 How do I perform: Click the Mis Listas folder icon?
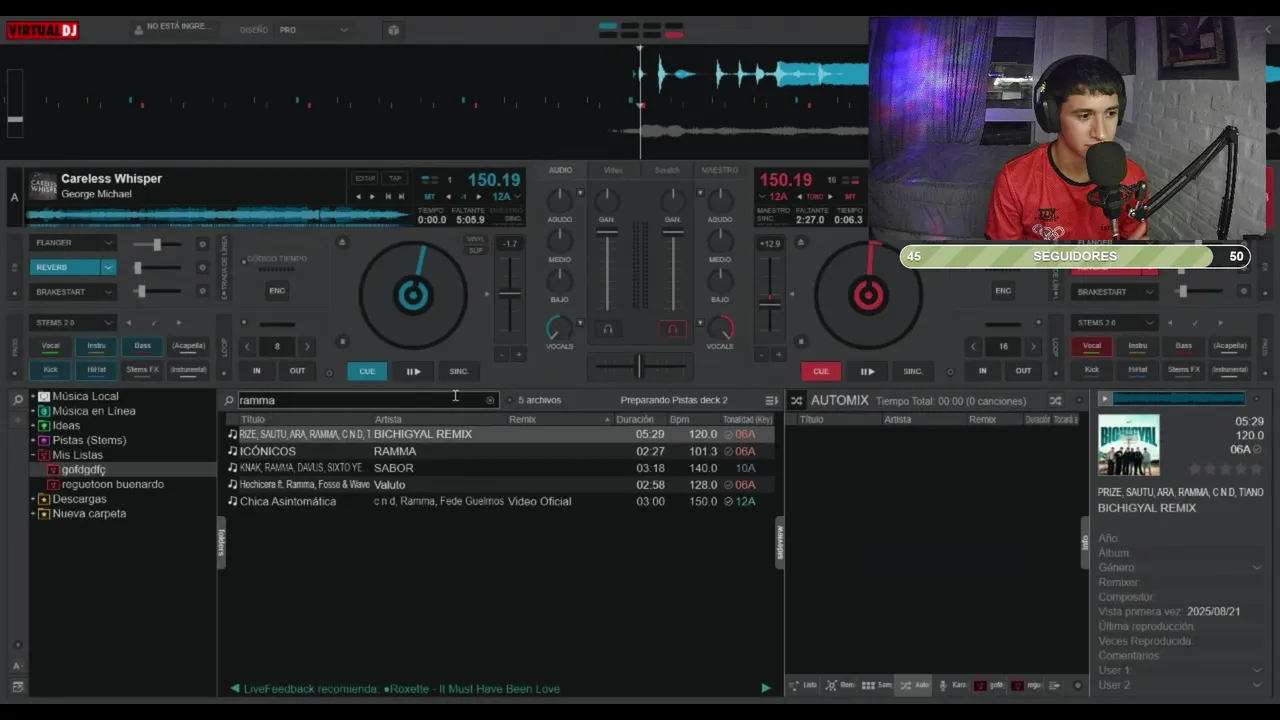[44, 455]
